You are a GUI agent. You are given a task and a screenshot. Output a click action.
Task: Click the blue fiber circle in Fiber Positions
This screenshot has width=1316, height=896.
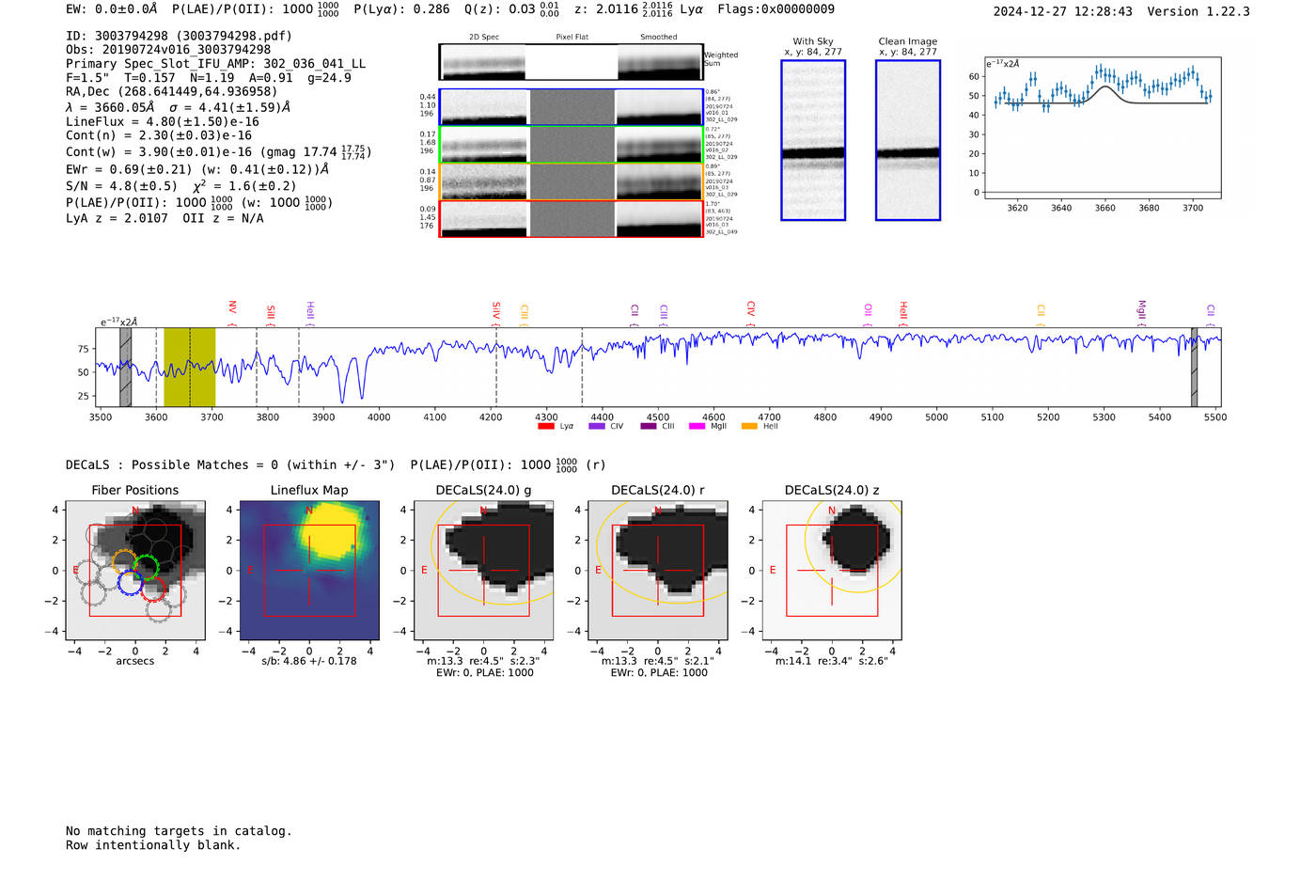point(131,582)
